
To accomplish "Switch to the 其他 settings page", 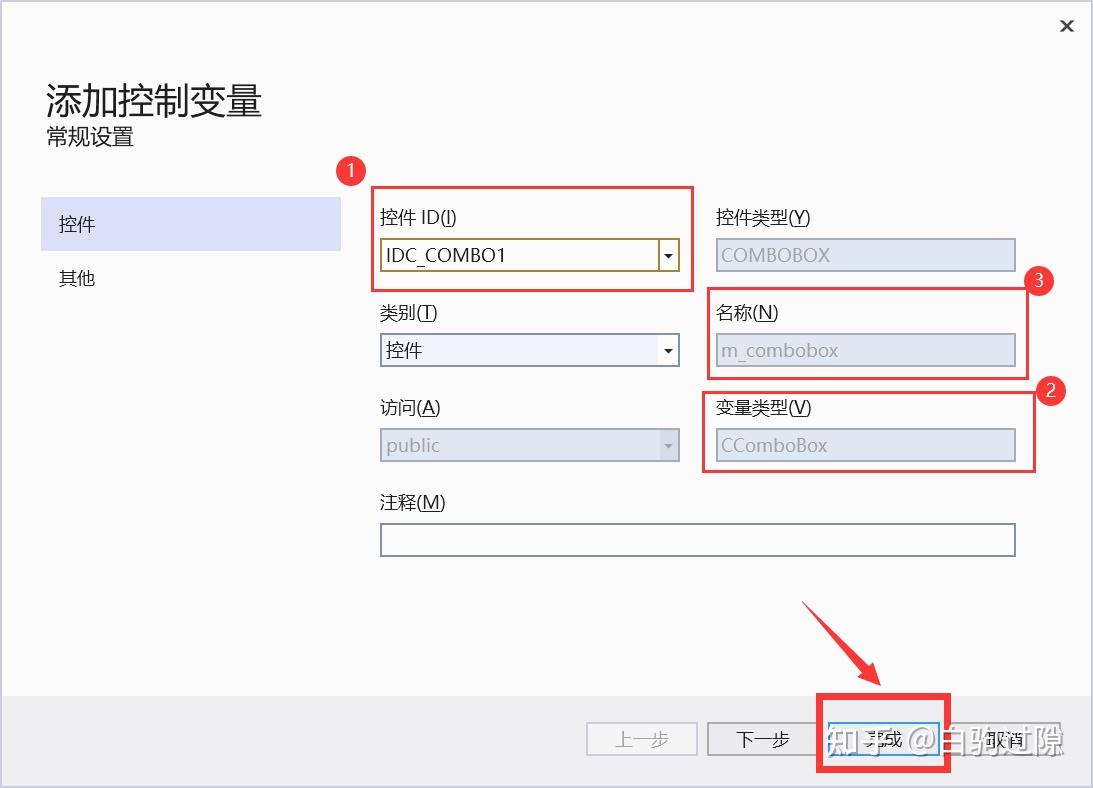I will [x=77, y=278].
